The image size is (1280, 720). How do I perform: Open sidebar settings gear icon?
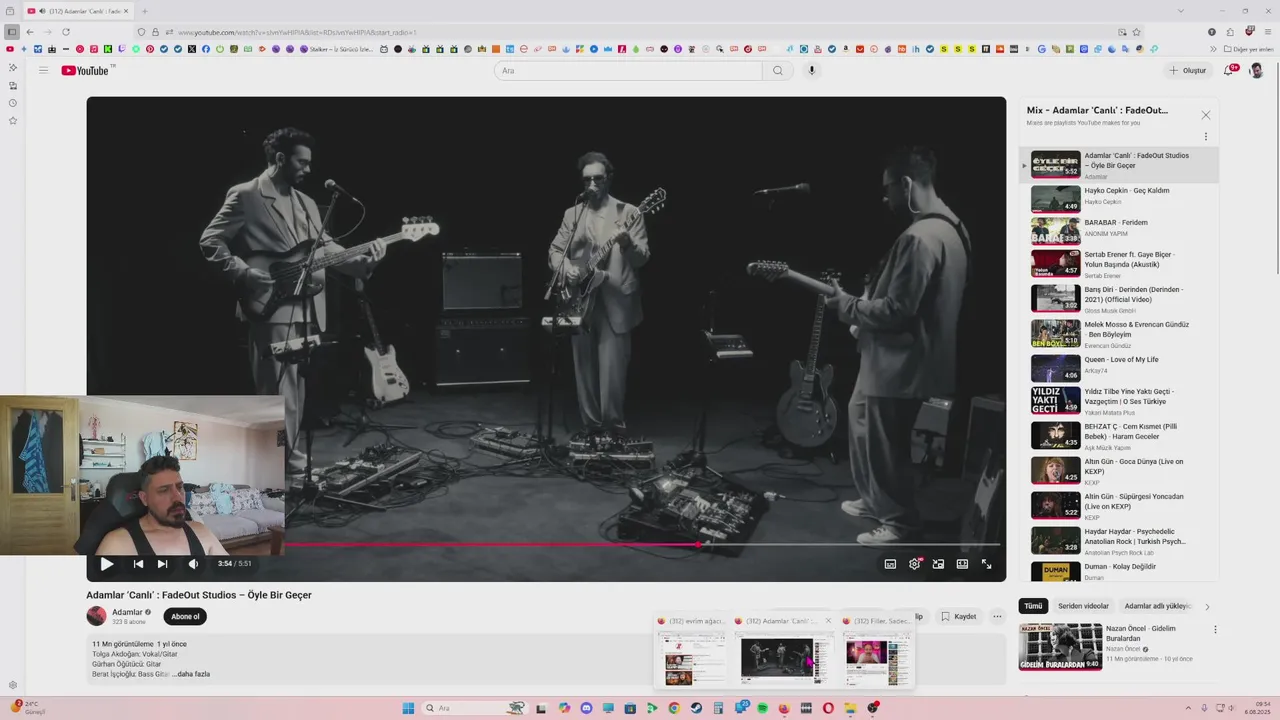(x=12, y=686)
